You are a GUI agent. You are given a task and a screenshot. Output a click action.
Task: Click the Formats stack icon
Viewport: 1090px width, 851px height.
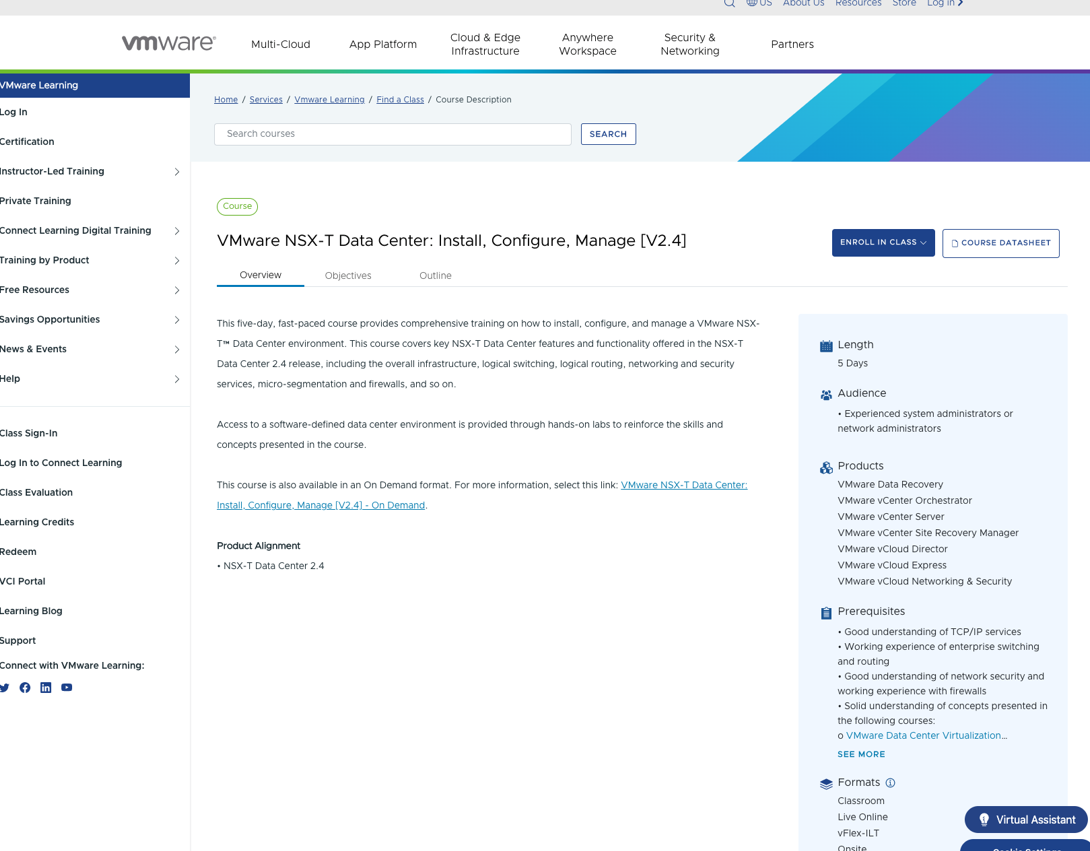826,784
